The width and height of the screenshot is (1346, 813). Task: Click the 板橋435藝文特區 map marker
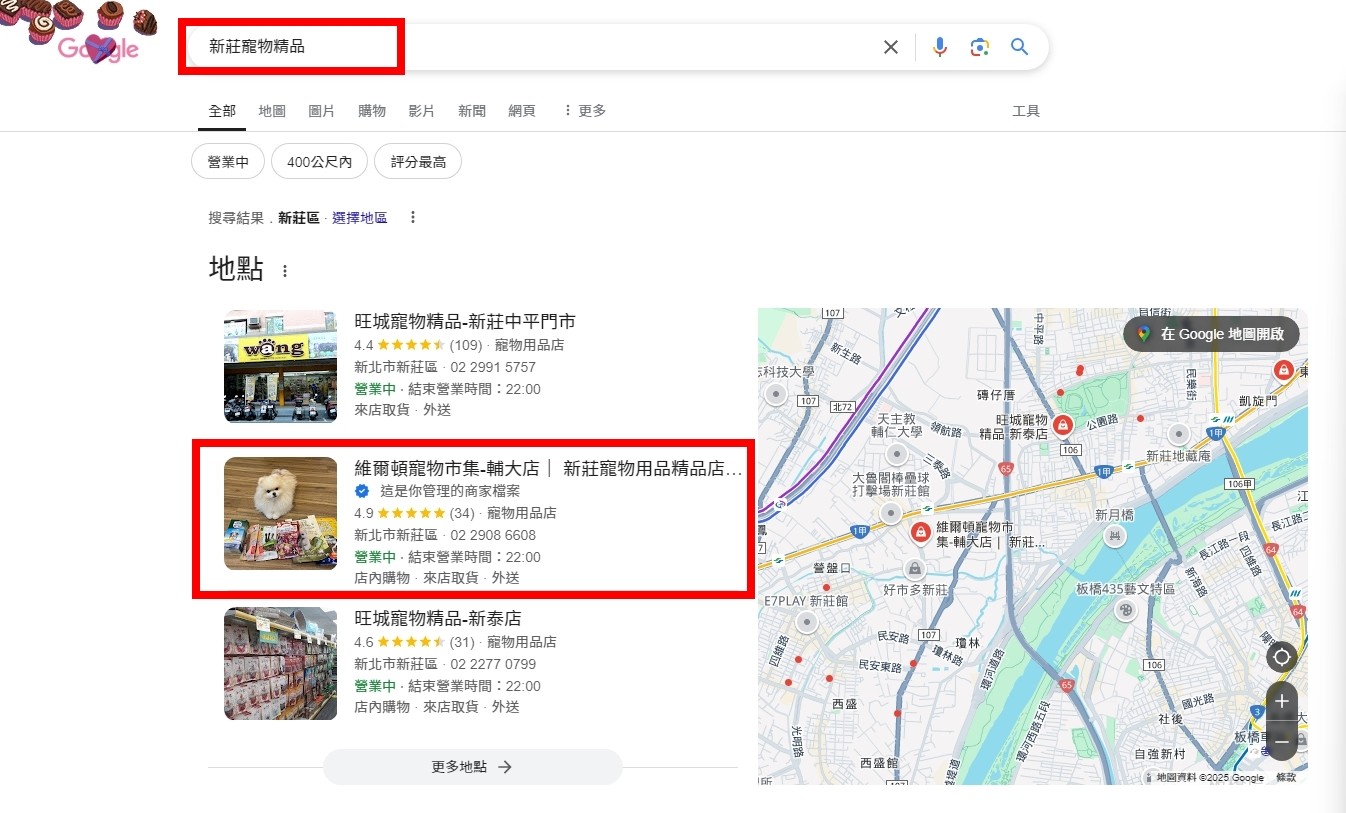1125,609
